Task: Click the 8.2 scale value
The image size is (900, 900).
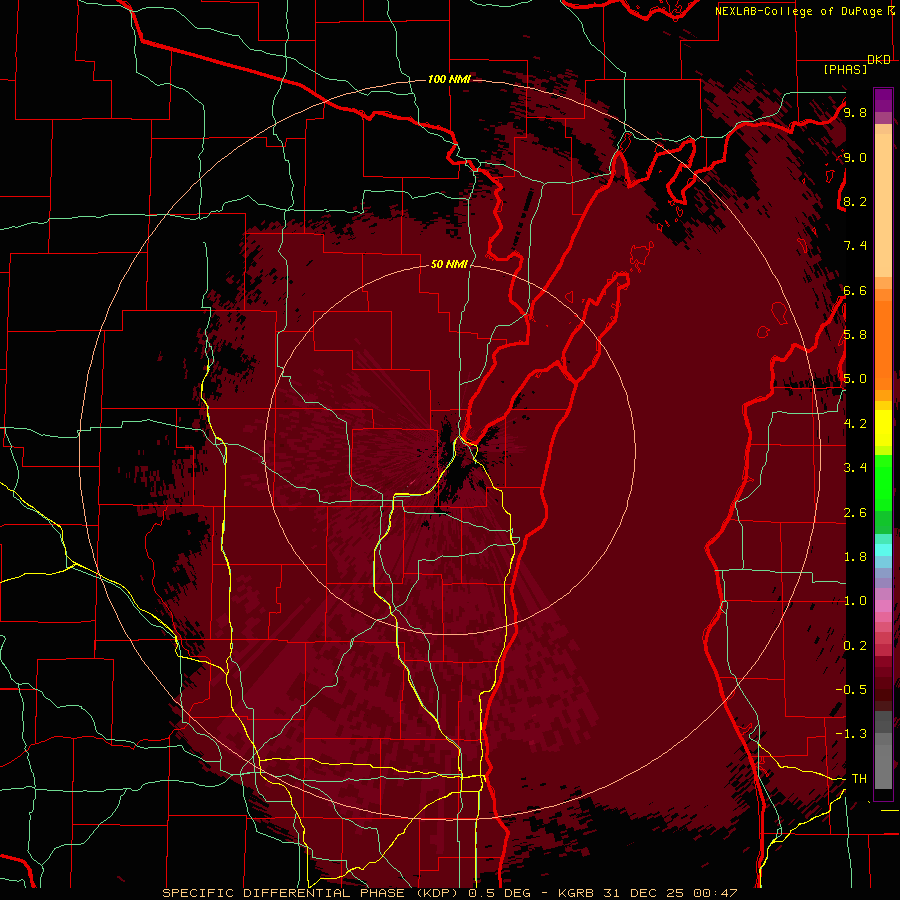Action: tap(855, 202)
